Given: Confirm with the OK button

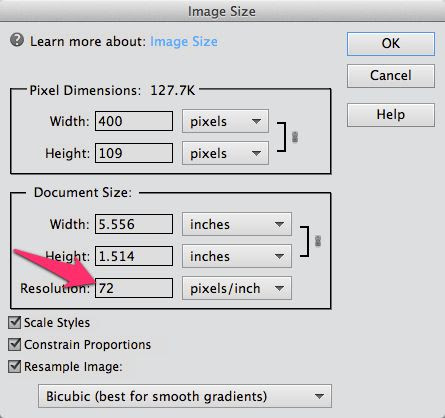Looking at the screenshot, I should point(391,44).
